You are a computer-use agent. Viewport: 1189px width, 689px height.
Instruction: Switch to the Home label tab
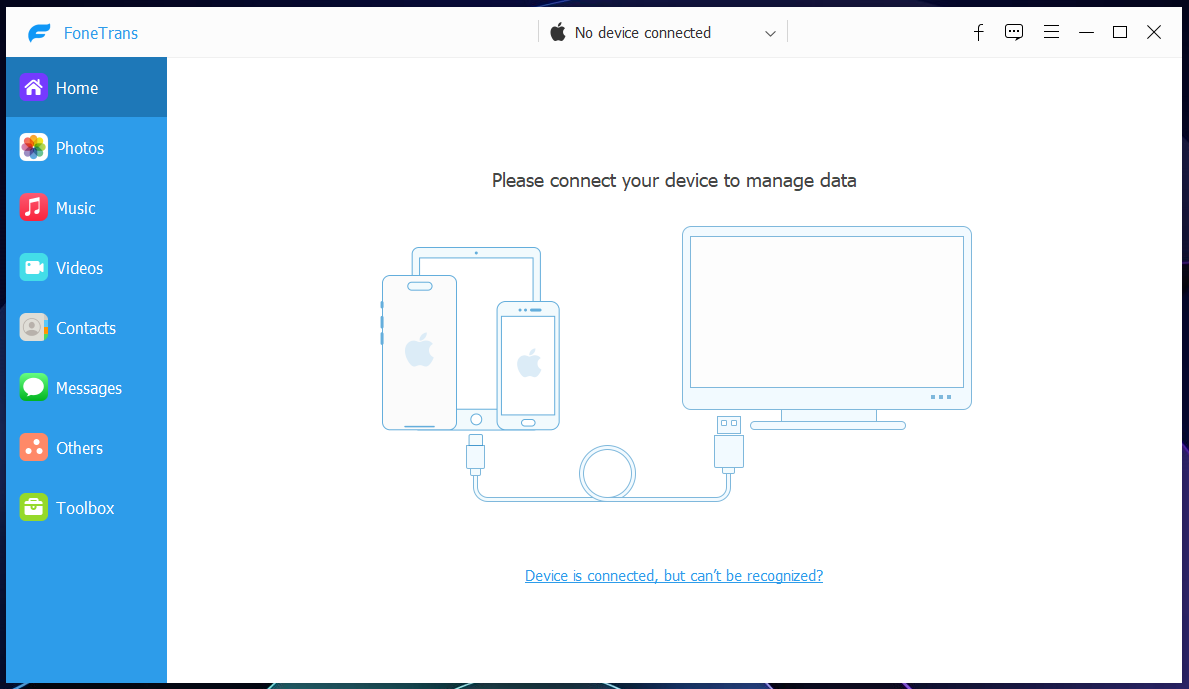[77, 88]
